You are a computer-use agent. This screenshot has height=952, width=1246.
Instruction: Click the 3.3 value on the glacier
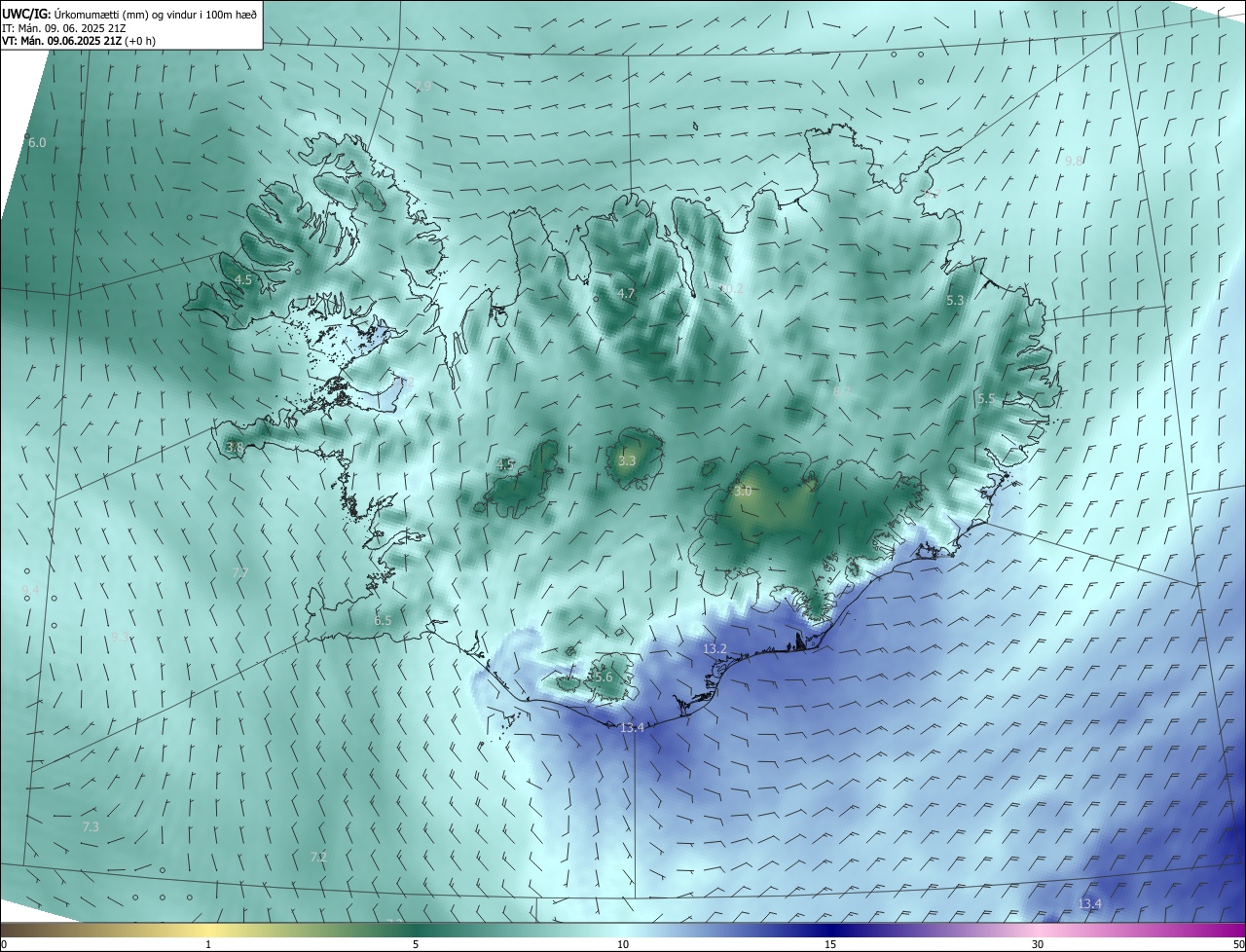click(627, 460)
